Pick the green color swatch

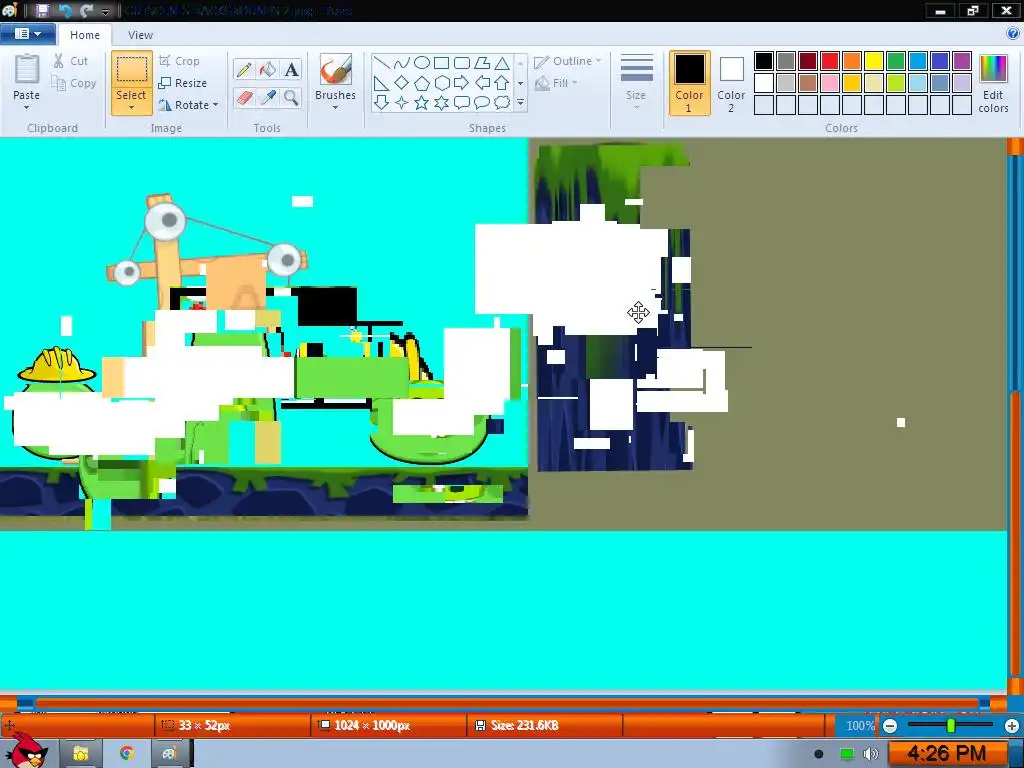tap(896, 61)
